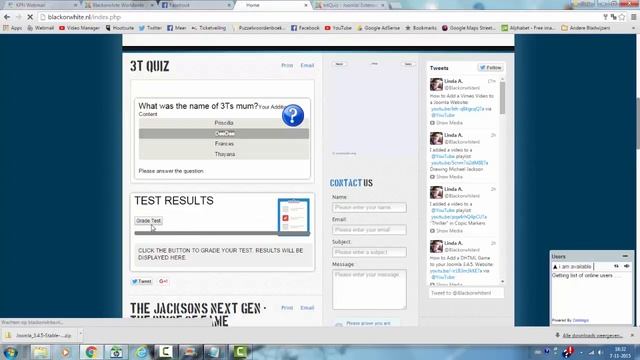
Task: Click the Subject field in Contact Us
Action: pyautogui.click(x=369, y=252)
